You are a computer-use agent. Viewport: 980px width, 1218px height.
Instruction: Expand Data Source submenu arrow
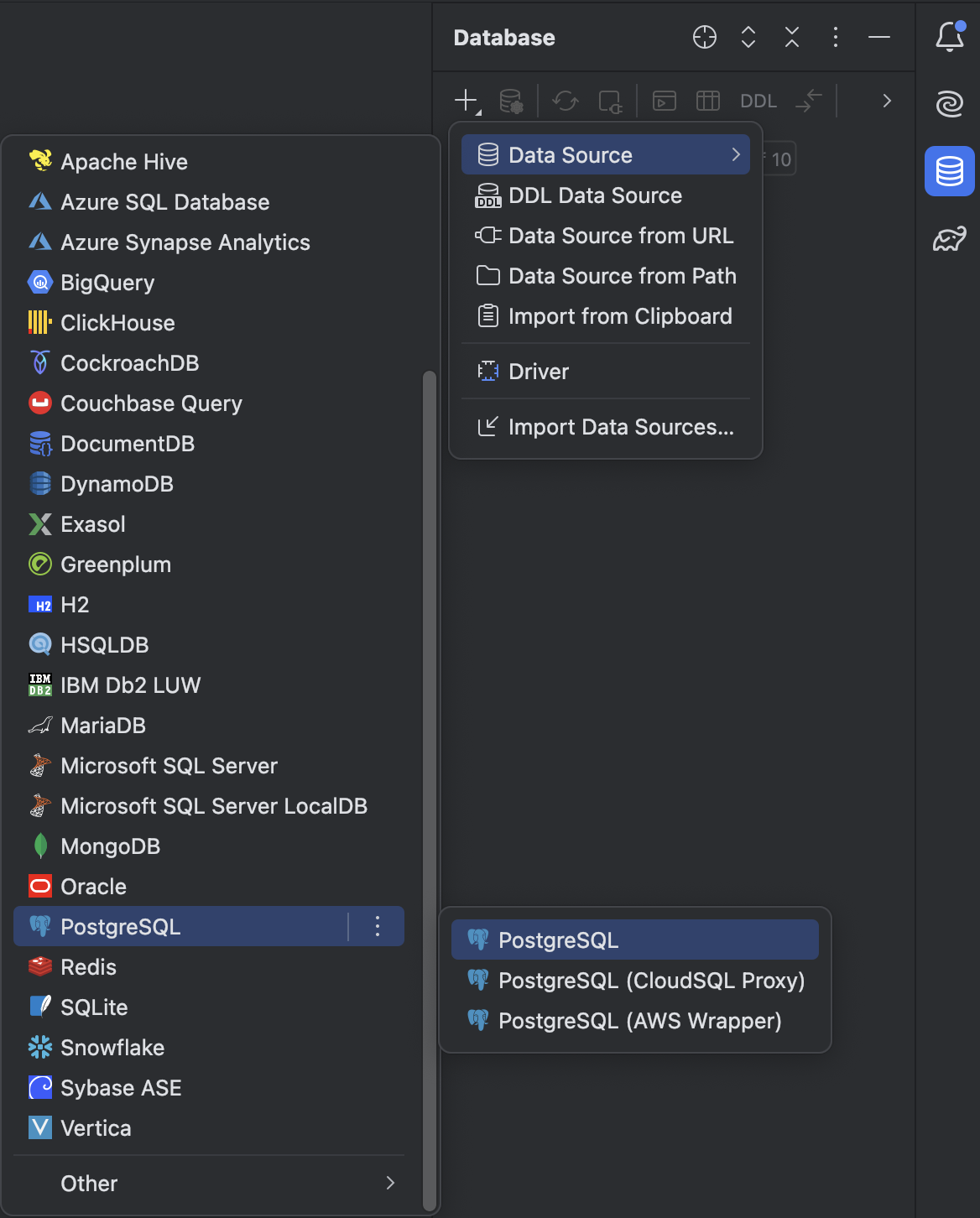[736, 155]
